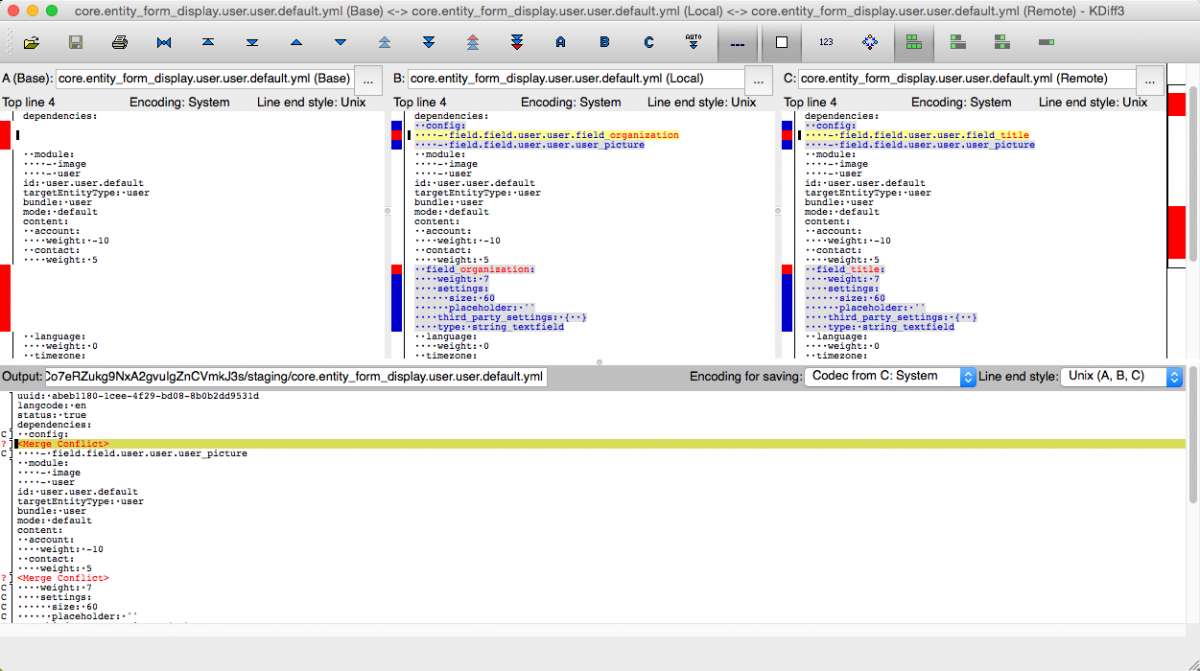Save the merged output file
This screenshot has width=1200, height=671.
click(73, 42)
